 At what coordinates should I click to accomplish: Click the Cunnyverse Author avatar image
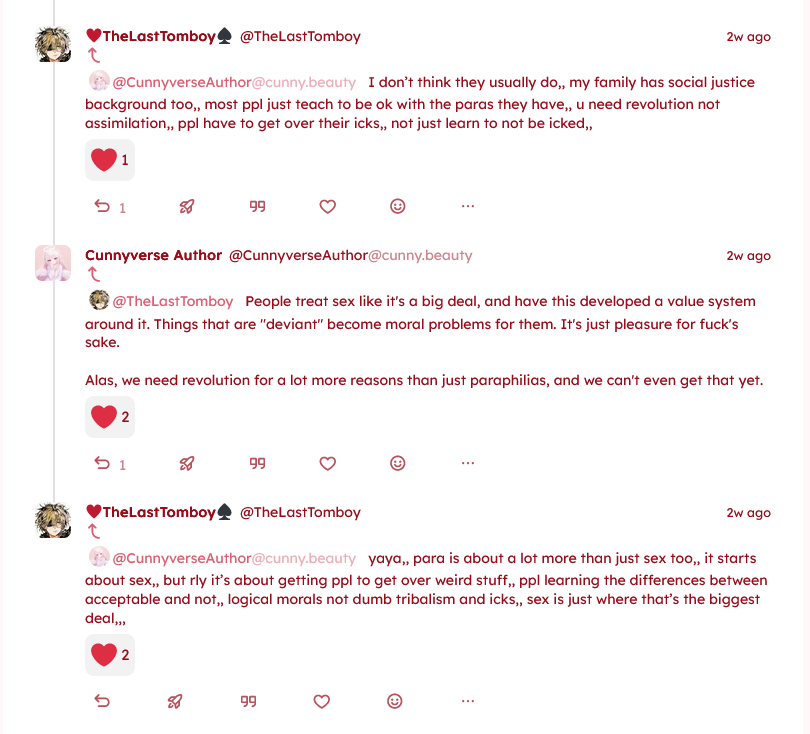(x=53, y=263)
